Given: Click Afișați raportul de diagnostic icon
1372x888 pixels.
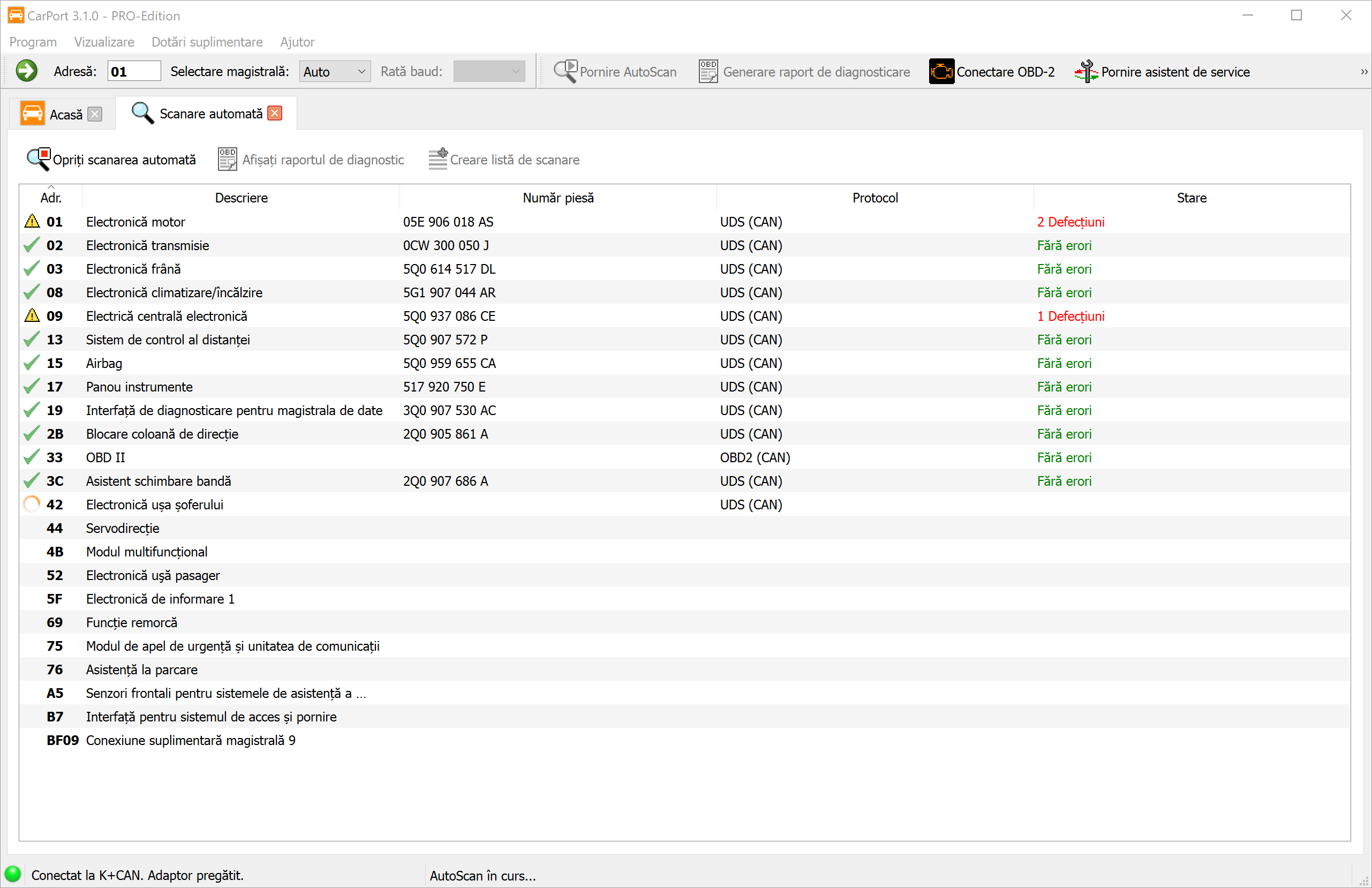Looking at the screenshot, I should [227, 160].
